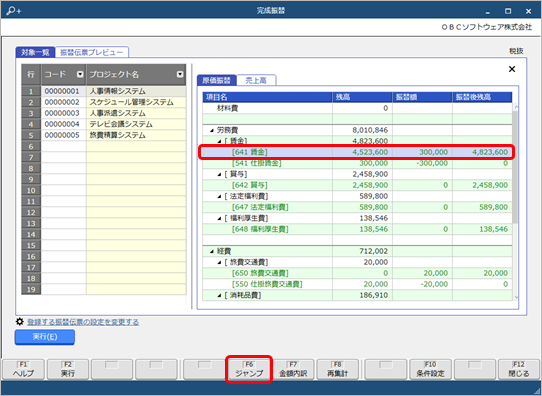Viewport: 542px width, 396px height.
Task: Collapse the [法定福利費] group node
Action: point(219,197)
